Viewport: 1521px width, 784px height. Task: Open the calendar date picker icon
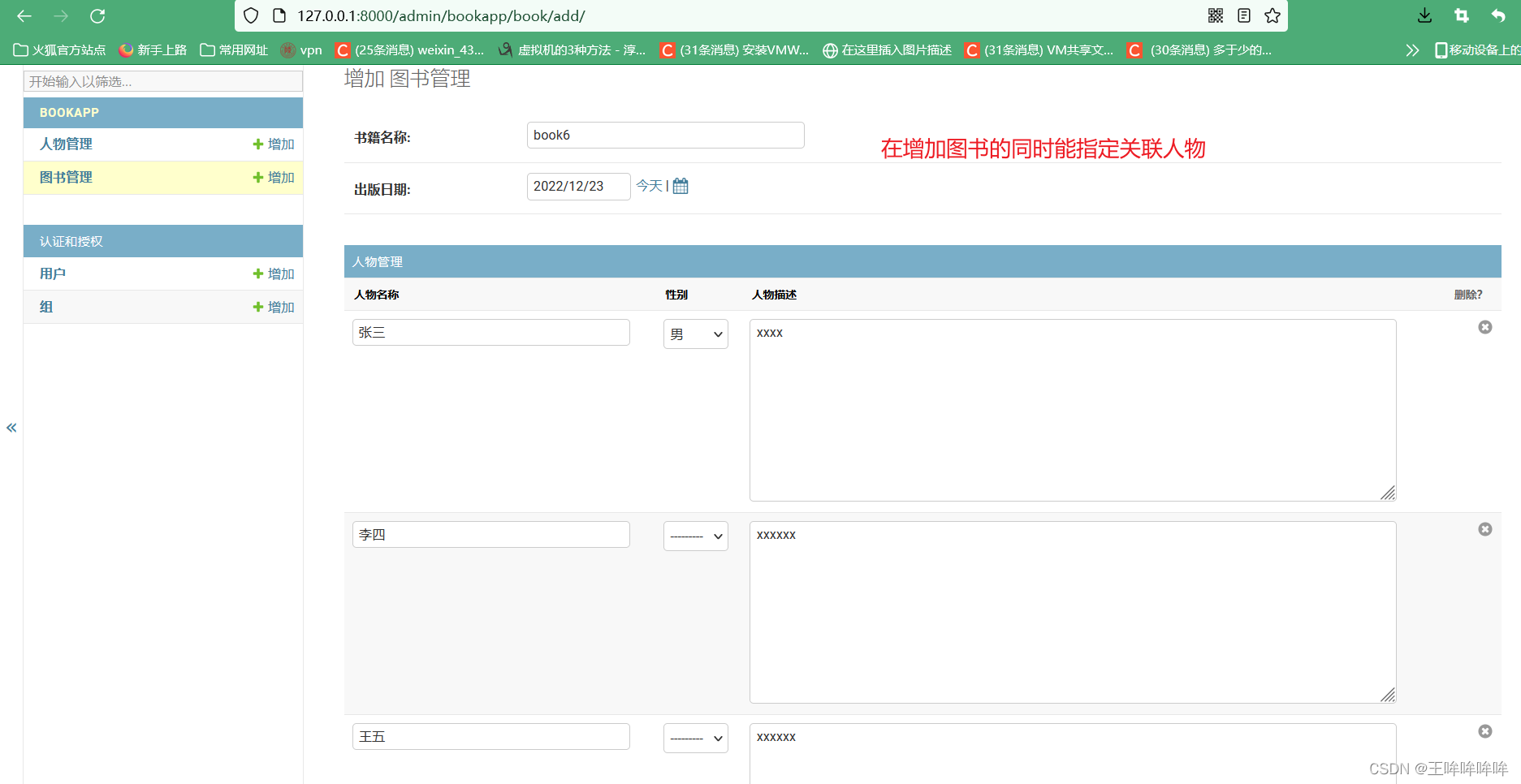(x=681, y=186)
